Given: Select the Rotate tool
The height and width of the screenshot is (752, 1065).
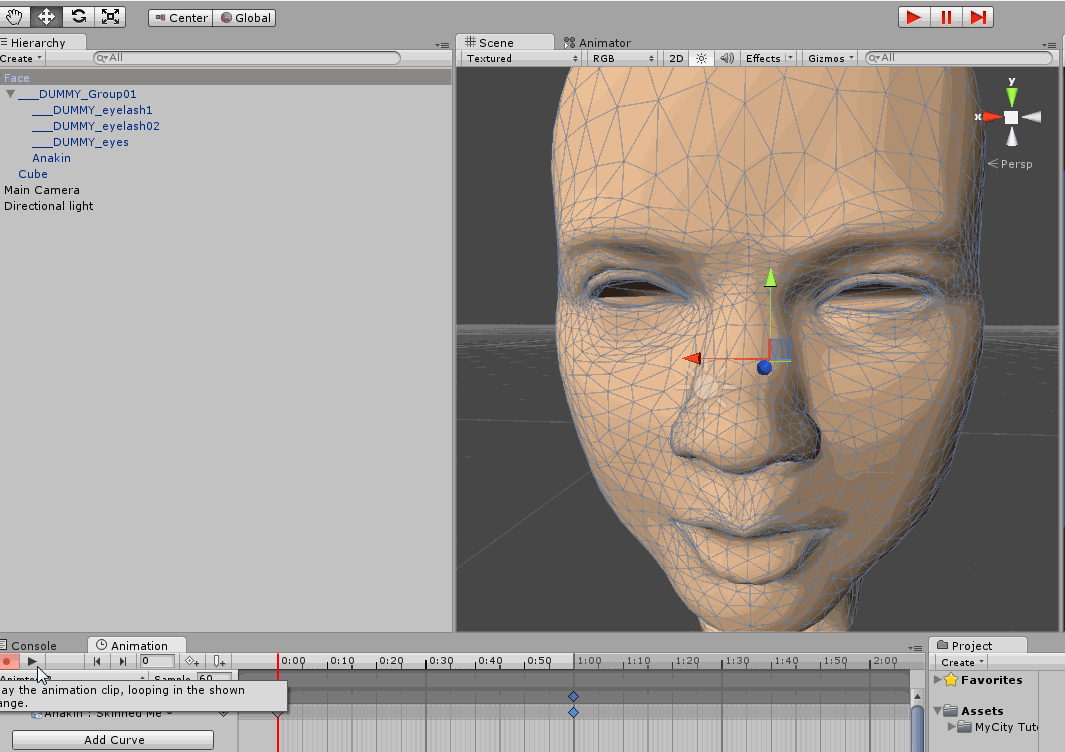Looking at the screenshot, I should pyautogui.click(x=78, y=17).
